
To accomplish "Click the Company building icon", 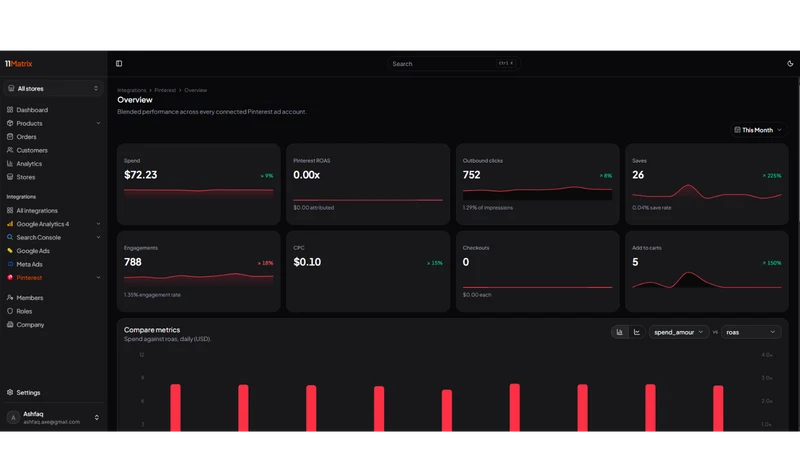I will click(x=10, y=324).
